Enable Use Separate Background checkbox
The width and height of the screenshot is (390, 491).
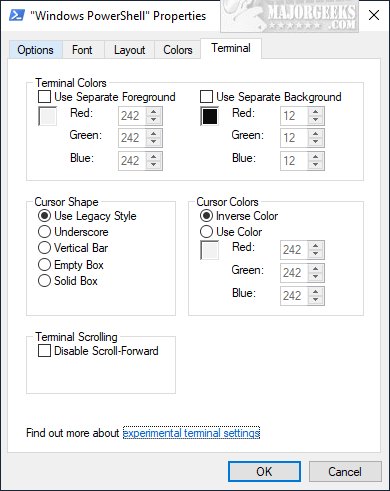[x=206, y=97]
